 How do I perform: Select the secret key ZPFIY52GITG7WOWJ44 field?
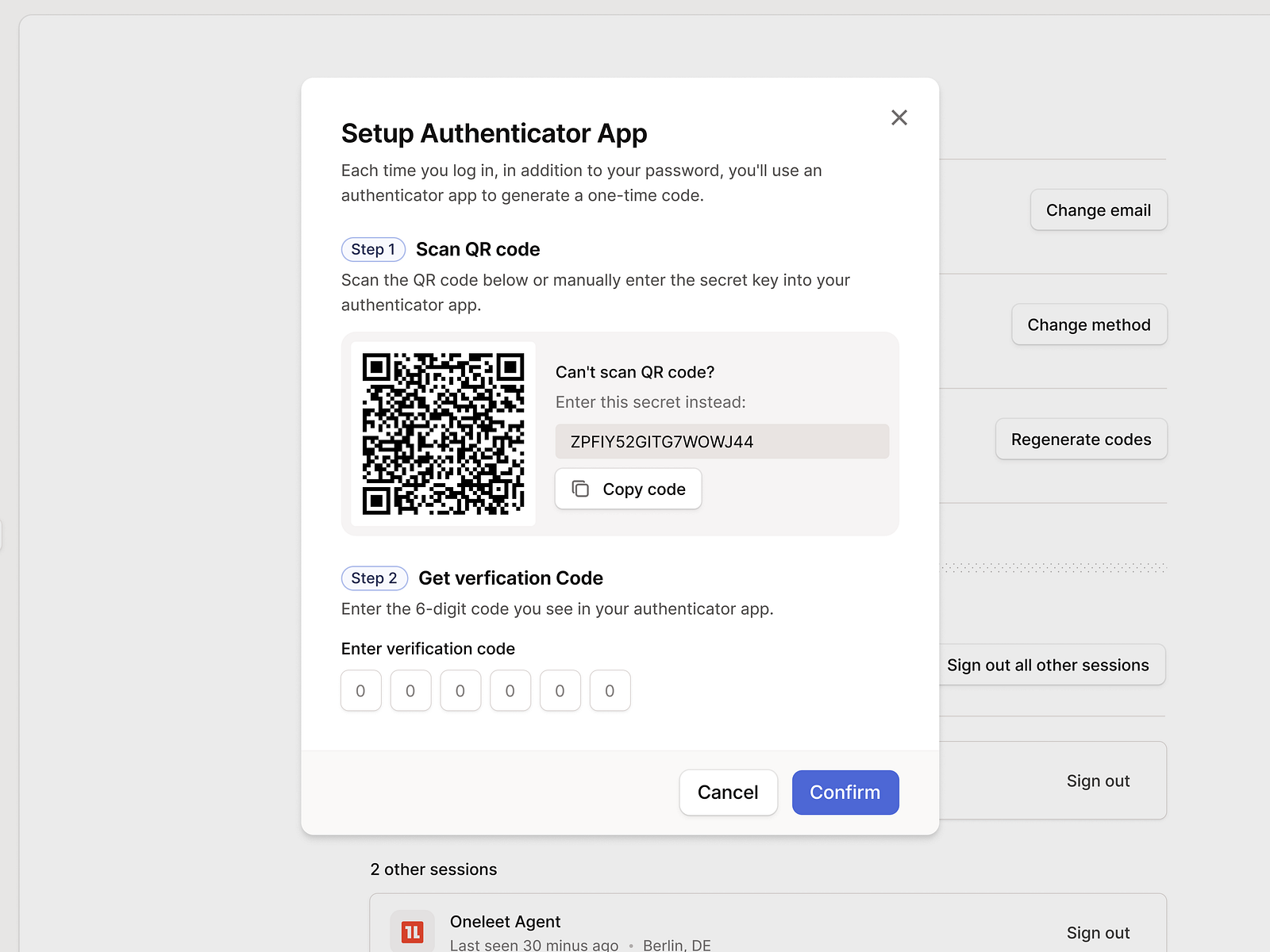tap(722, 441)
